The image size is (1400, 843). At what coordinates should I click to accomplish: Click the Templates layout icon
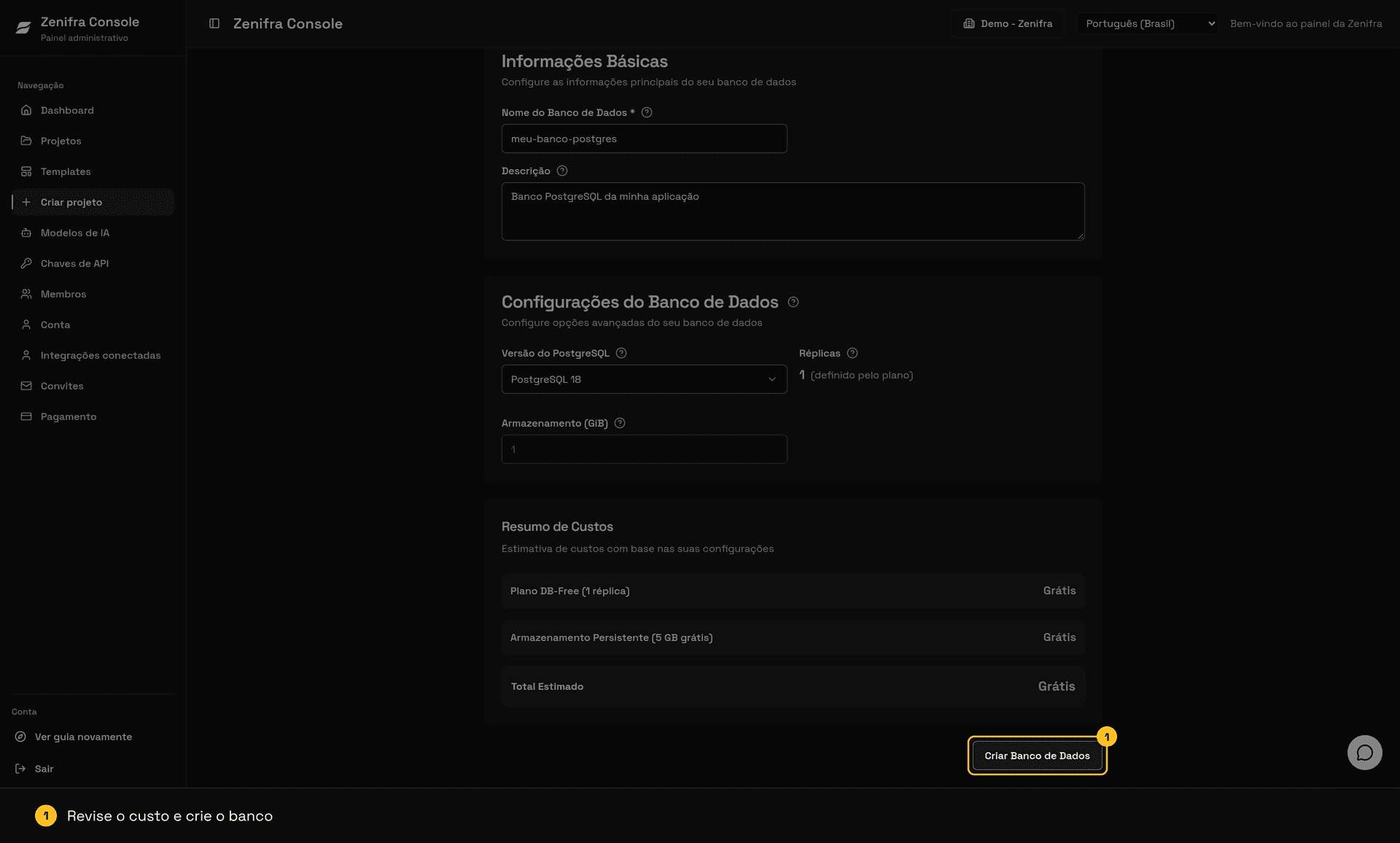pyautogui.click(x=26, y=171)
